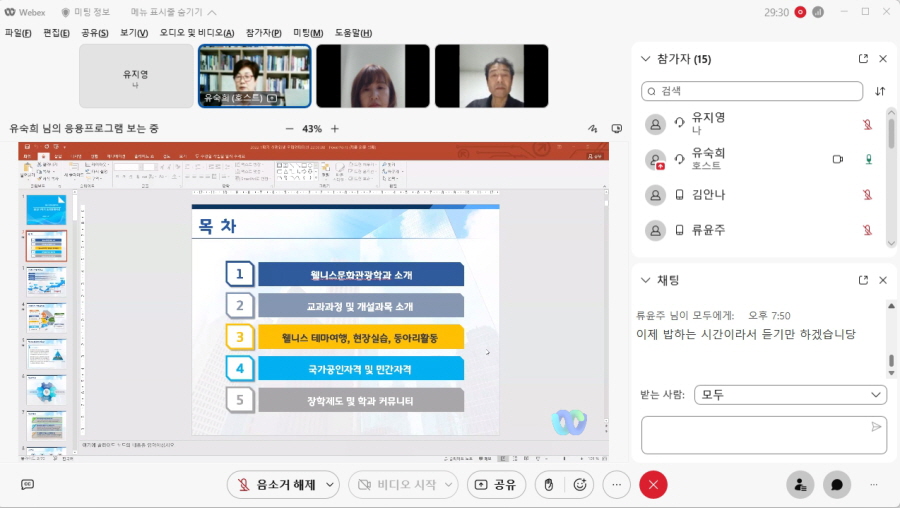Raise hand icon
This screenshot has height=508, width=900.
(x=549, y=485)
